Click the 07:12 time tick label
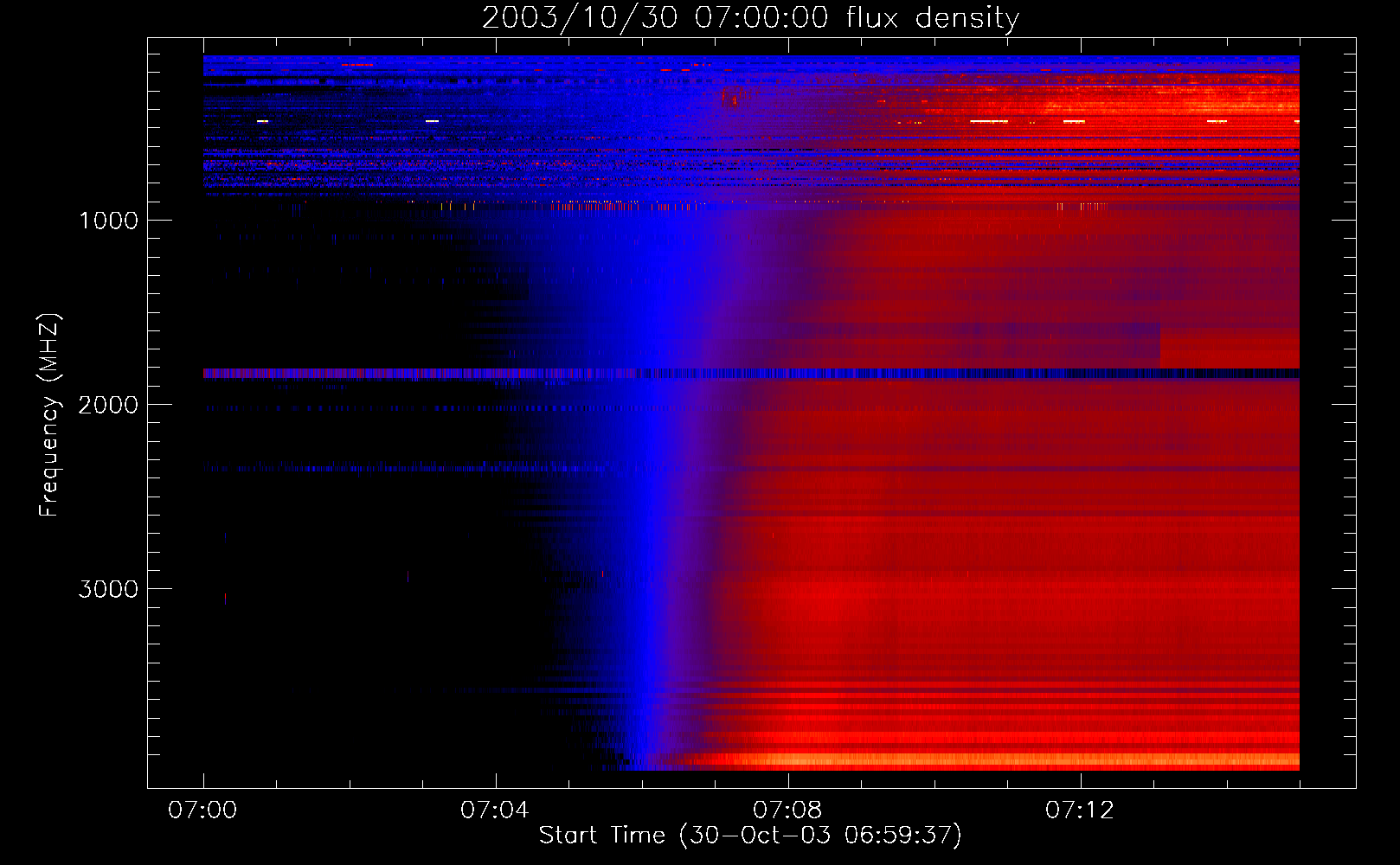 click(x=1080, y=811)
